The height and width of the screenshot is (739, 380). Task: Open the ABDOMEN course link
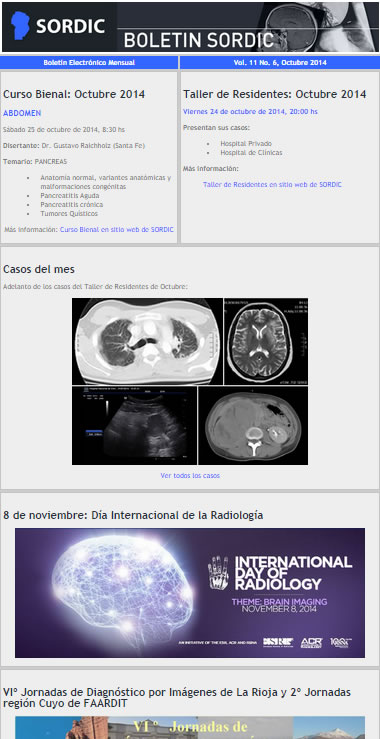(x=22, y=113)
